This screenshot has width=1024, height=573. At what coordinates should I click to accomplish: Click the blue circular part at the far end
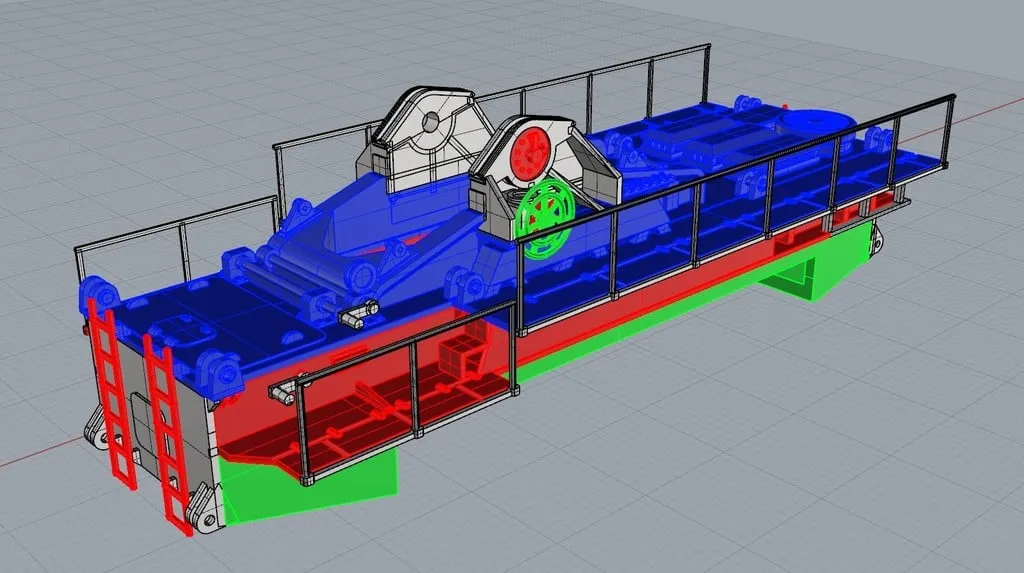pos(820,122)
